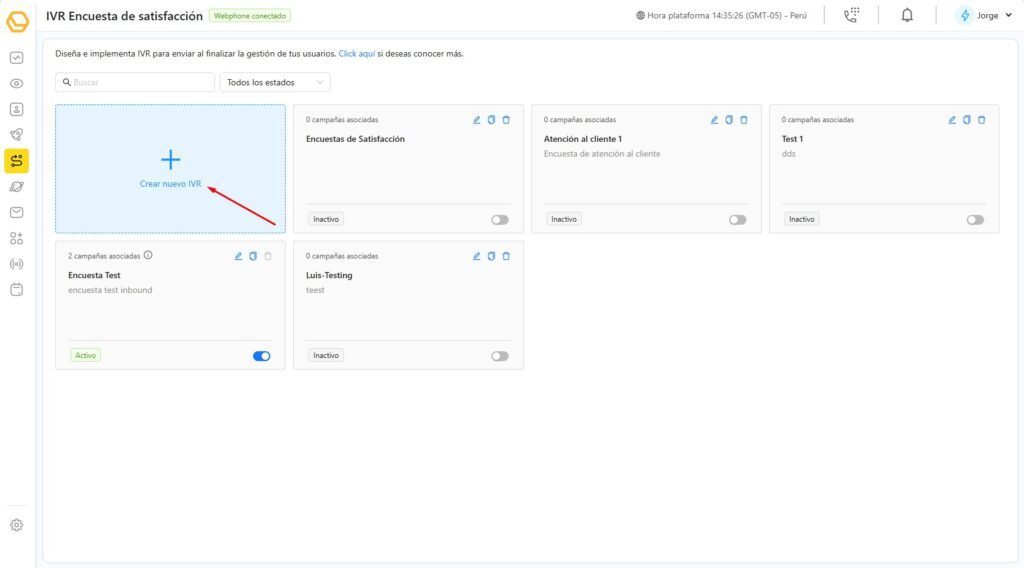Open the envelope icon in sidebar menu
This screenshot has width=1024, height=568.
16,212
